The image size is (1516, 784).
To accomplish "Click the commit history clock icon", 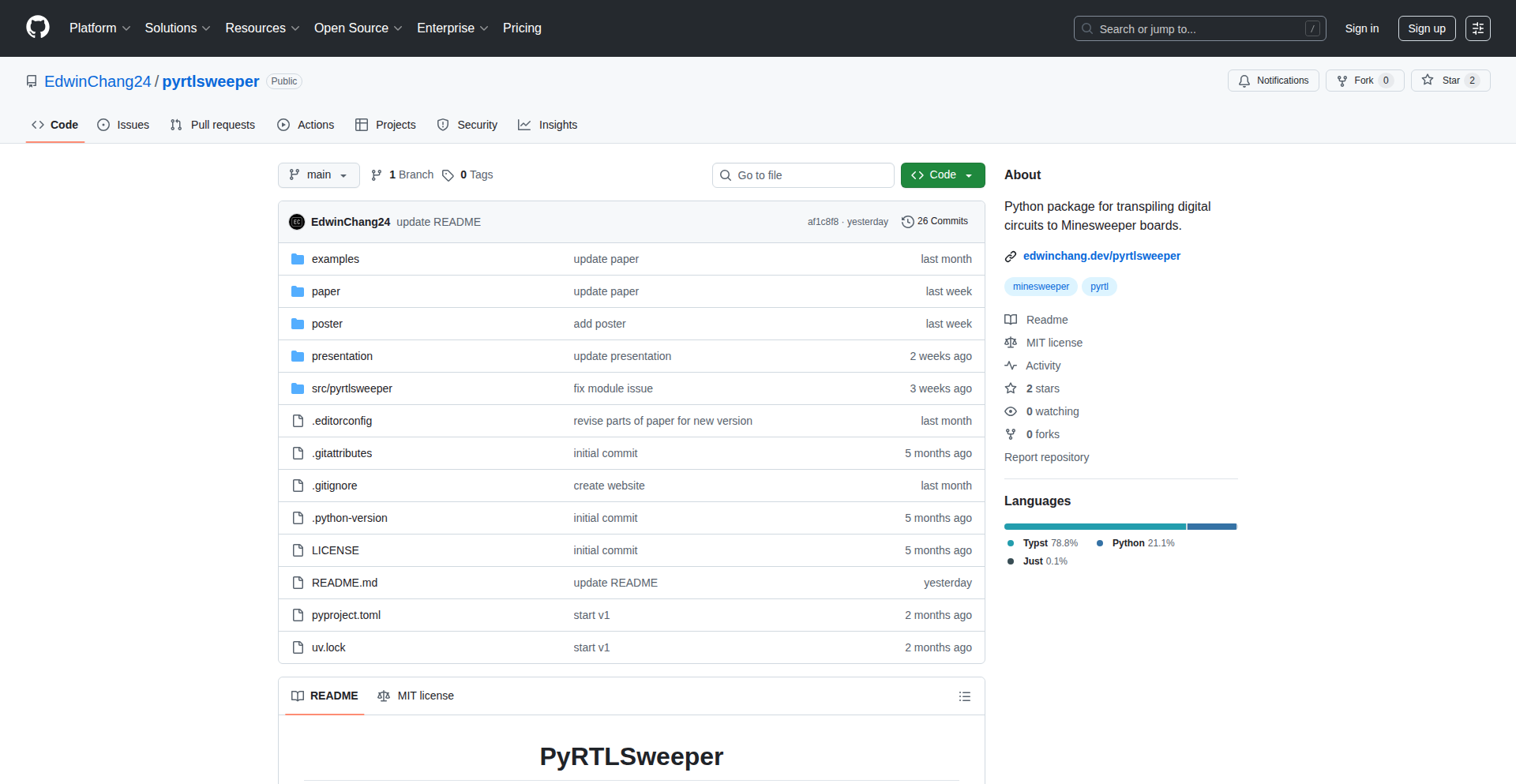I will click(908, 222).
